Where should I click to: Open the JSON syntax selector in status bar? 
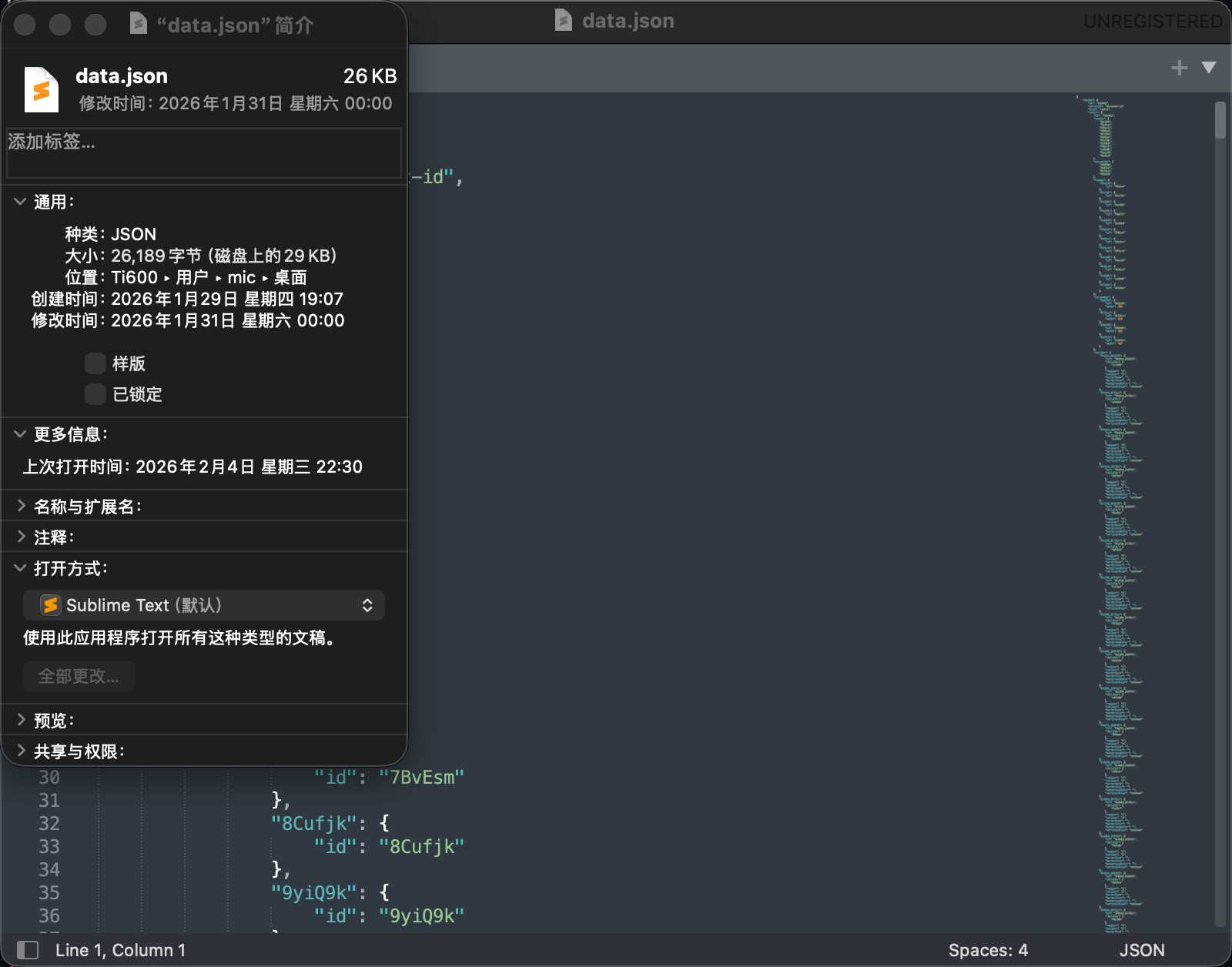[x=1141, y=950]
